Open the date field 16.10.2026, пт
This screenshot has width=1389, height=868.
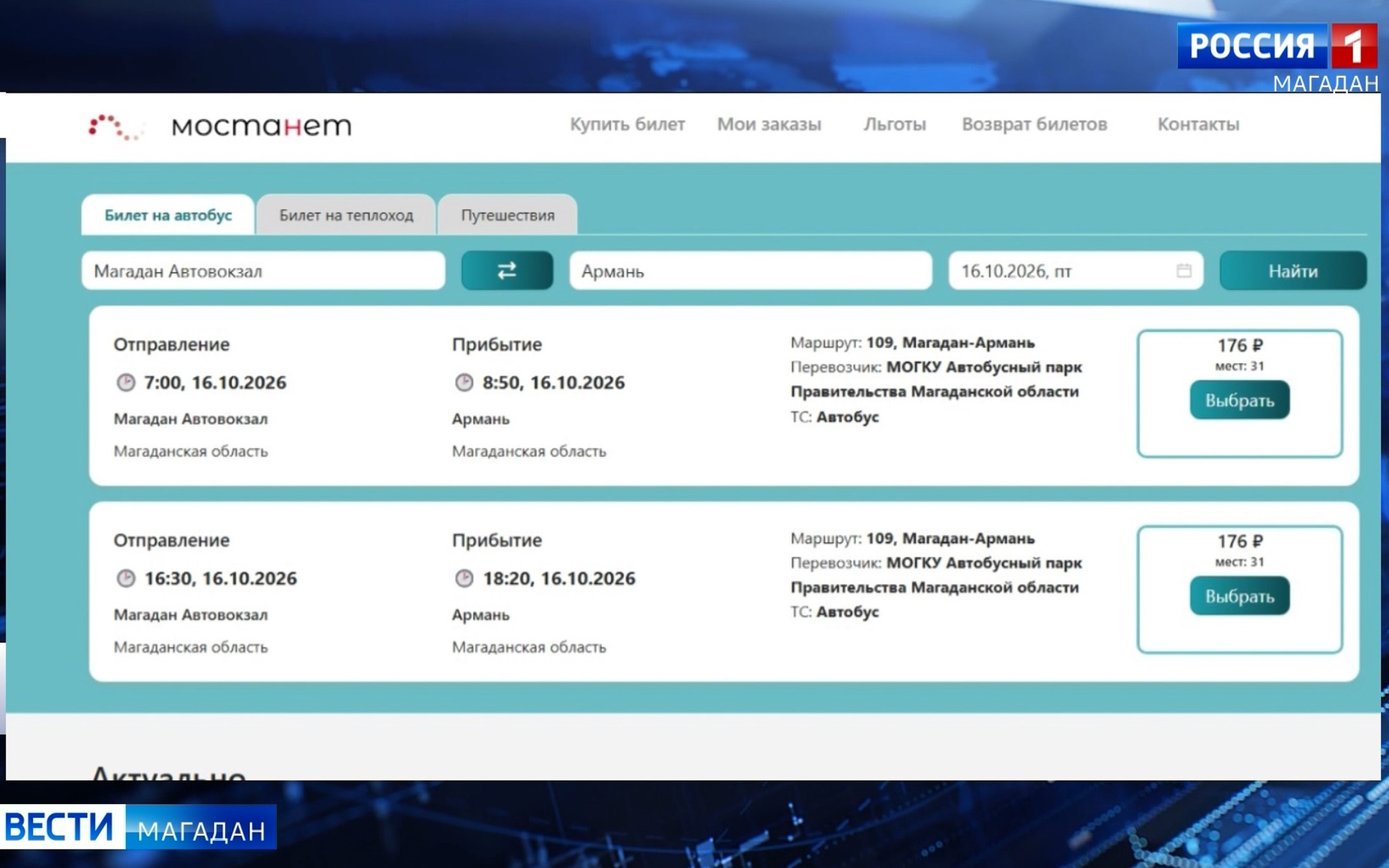click(1076, 271)
